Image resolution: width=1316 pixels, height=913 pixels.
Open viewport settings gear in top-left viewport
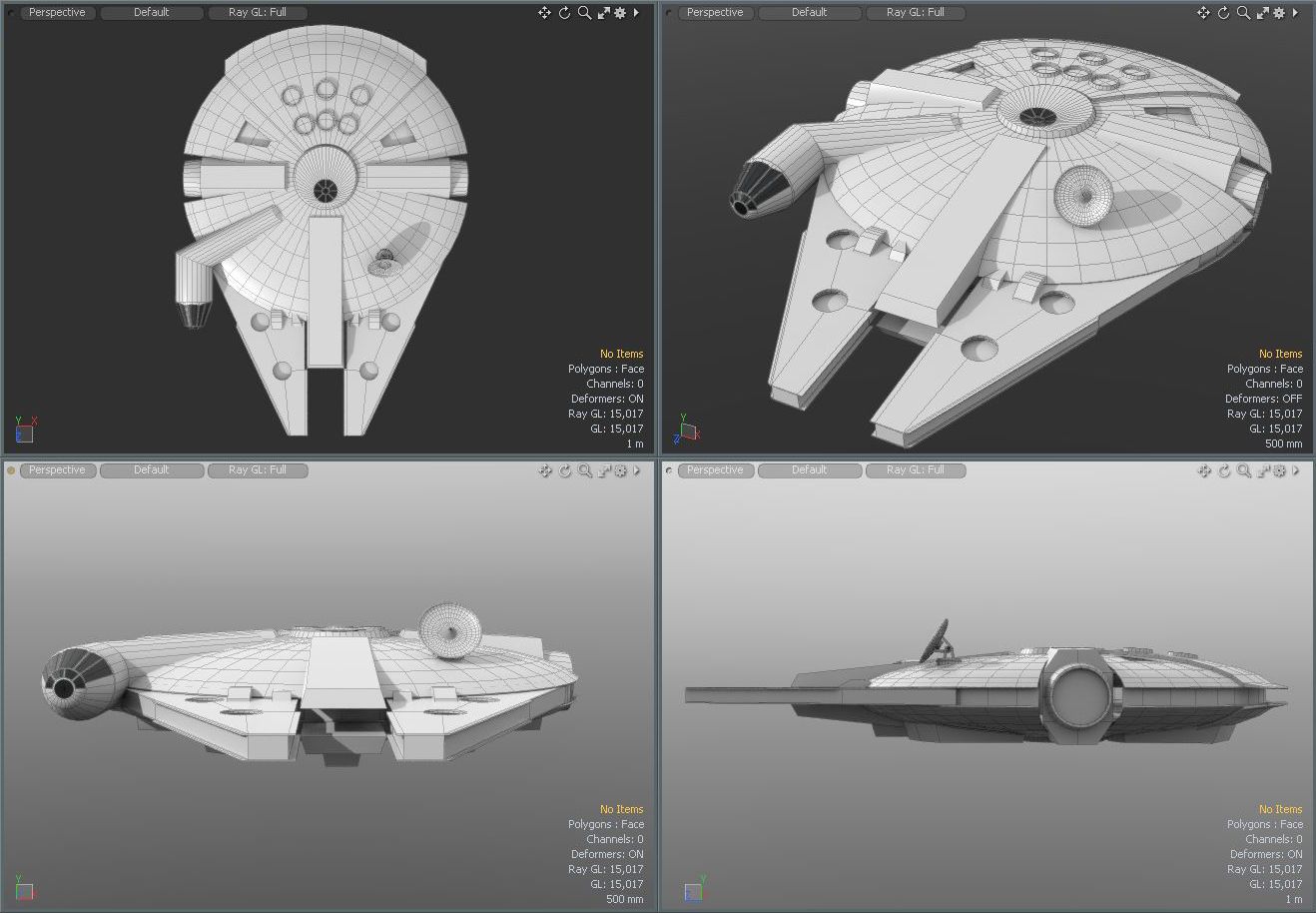click(620, 13)
